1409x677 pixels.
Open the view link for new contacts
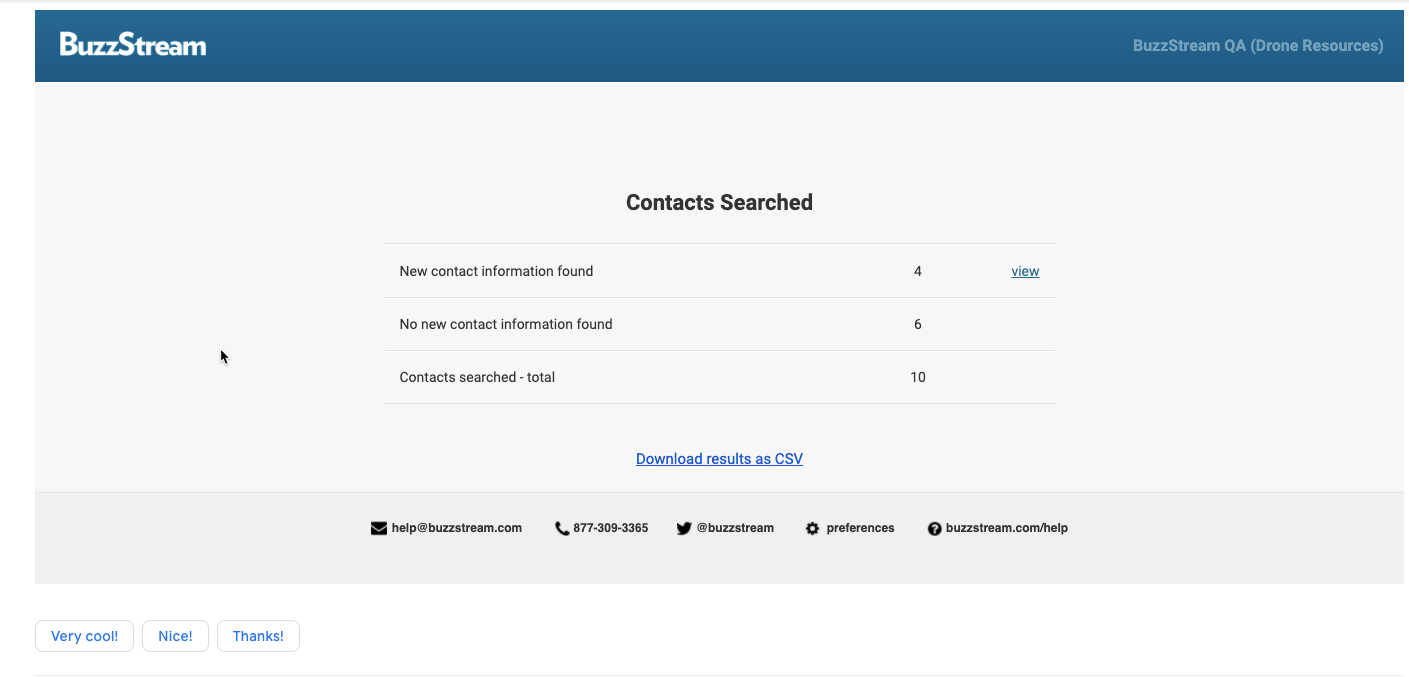(1025, 271)
